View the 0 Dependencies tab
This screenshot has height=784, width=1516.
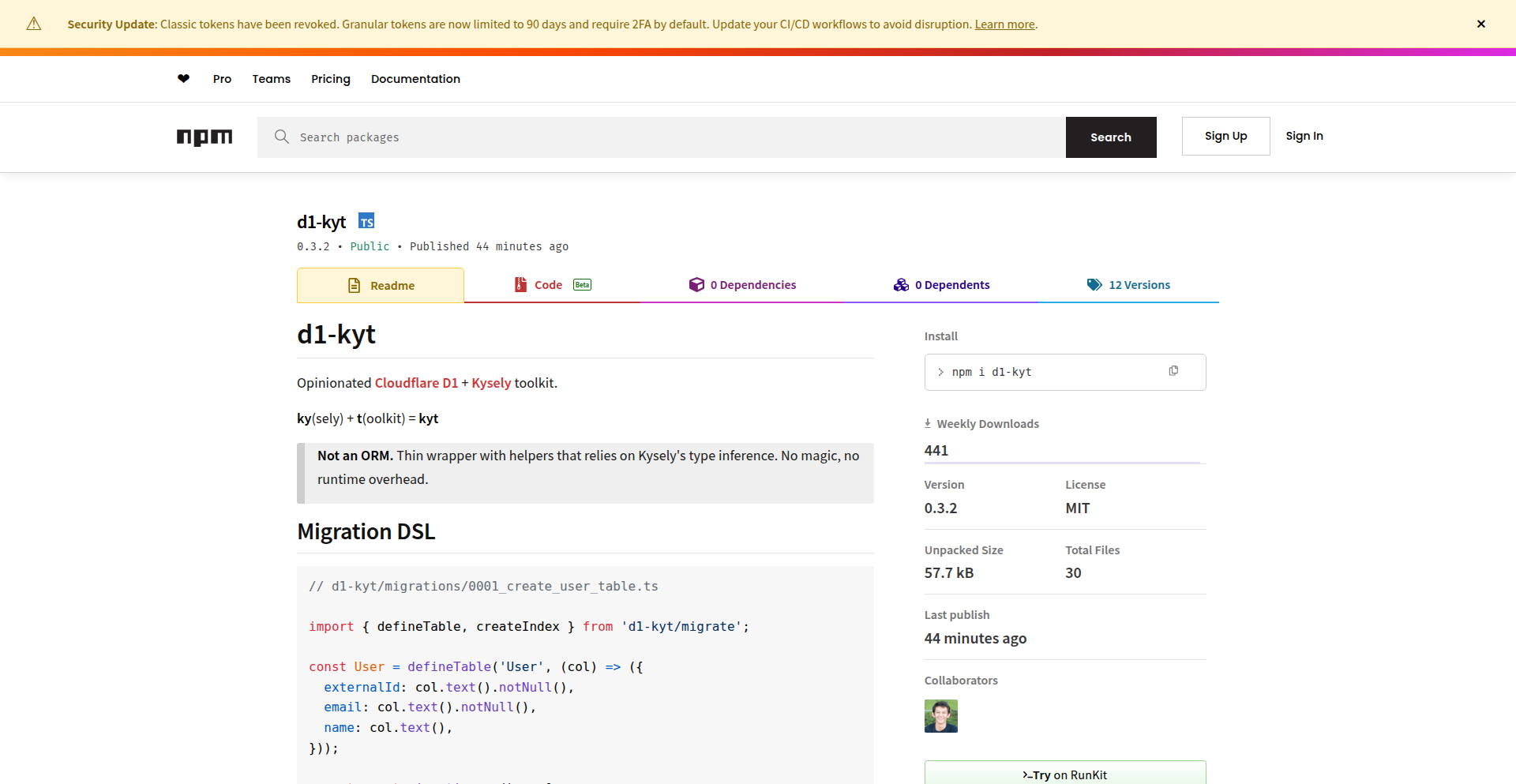(742, 285)
